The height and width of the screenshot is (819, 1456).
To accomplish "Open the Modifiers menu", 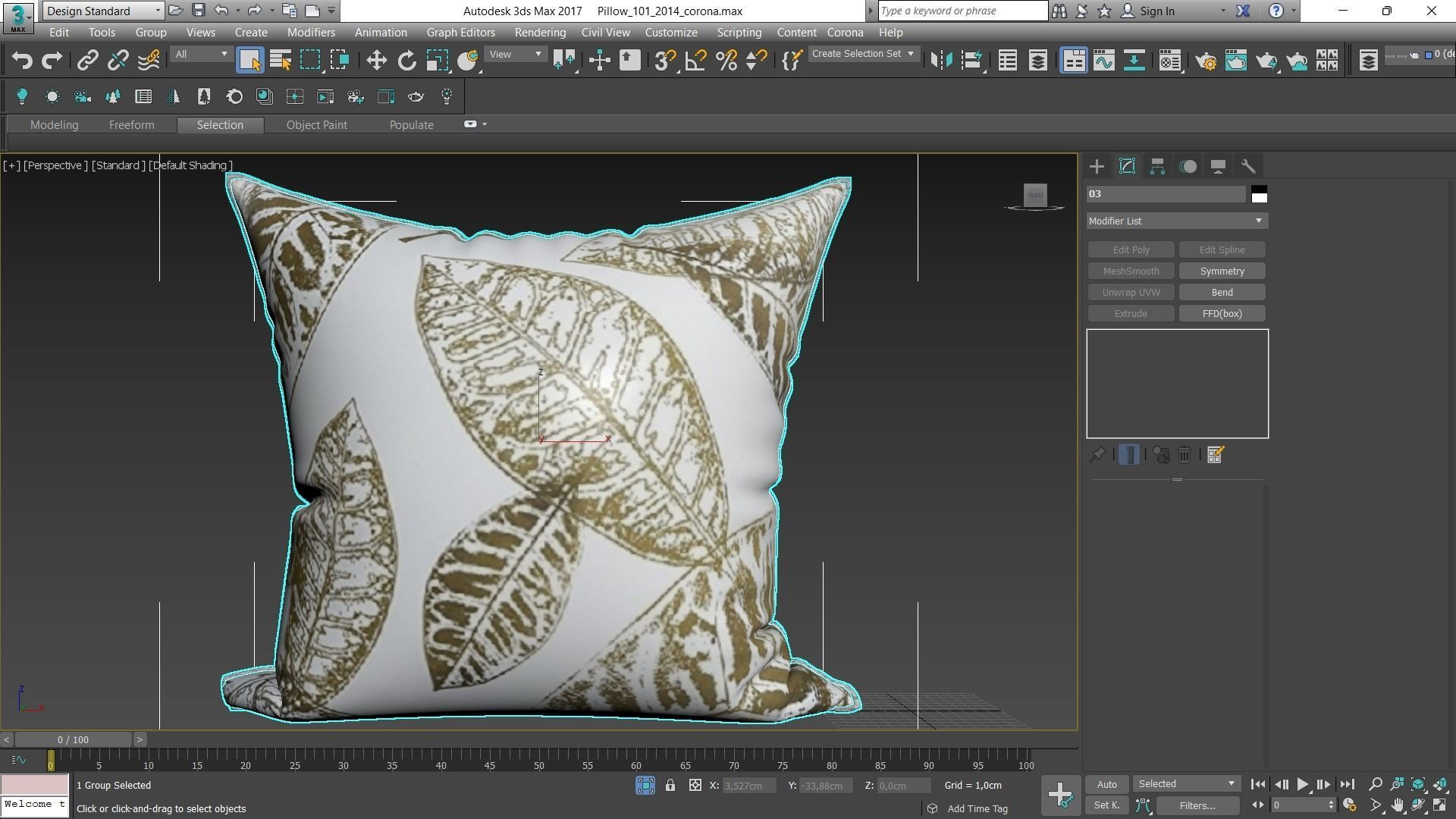I will 311,33.
